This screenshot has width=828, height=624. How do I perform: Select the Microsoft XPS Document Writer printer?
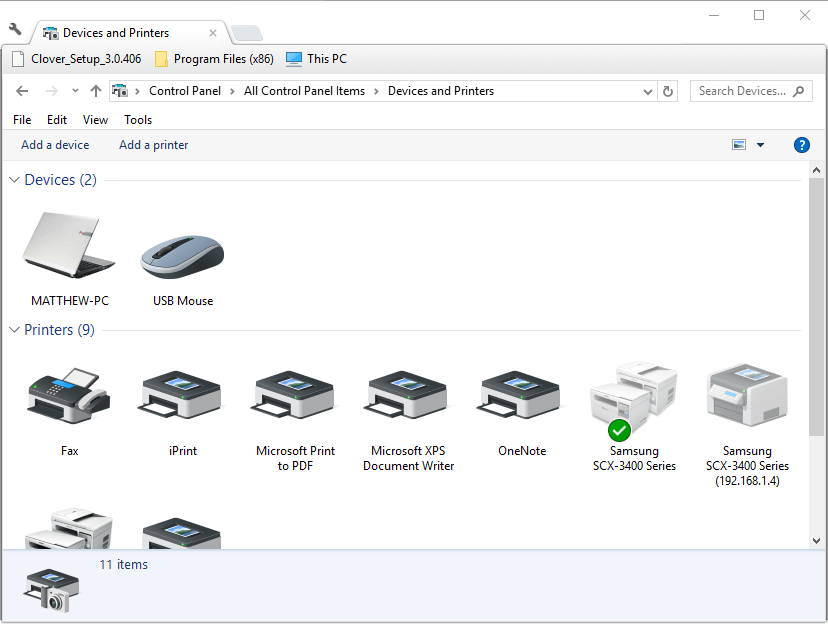(408, 396)
